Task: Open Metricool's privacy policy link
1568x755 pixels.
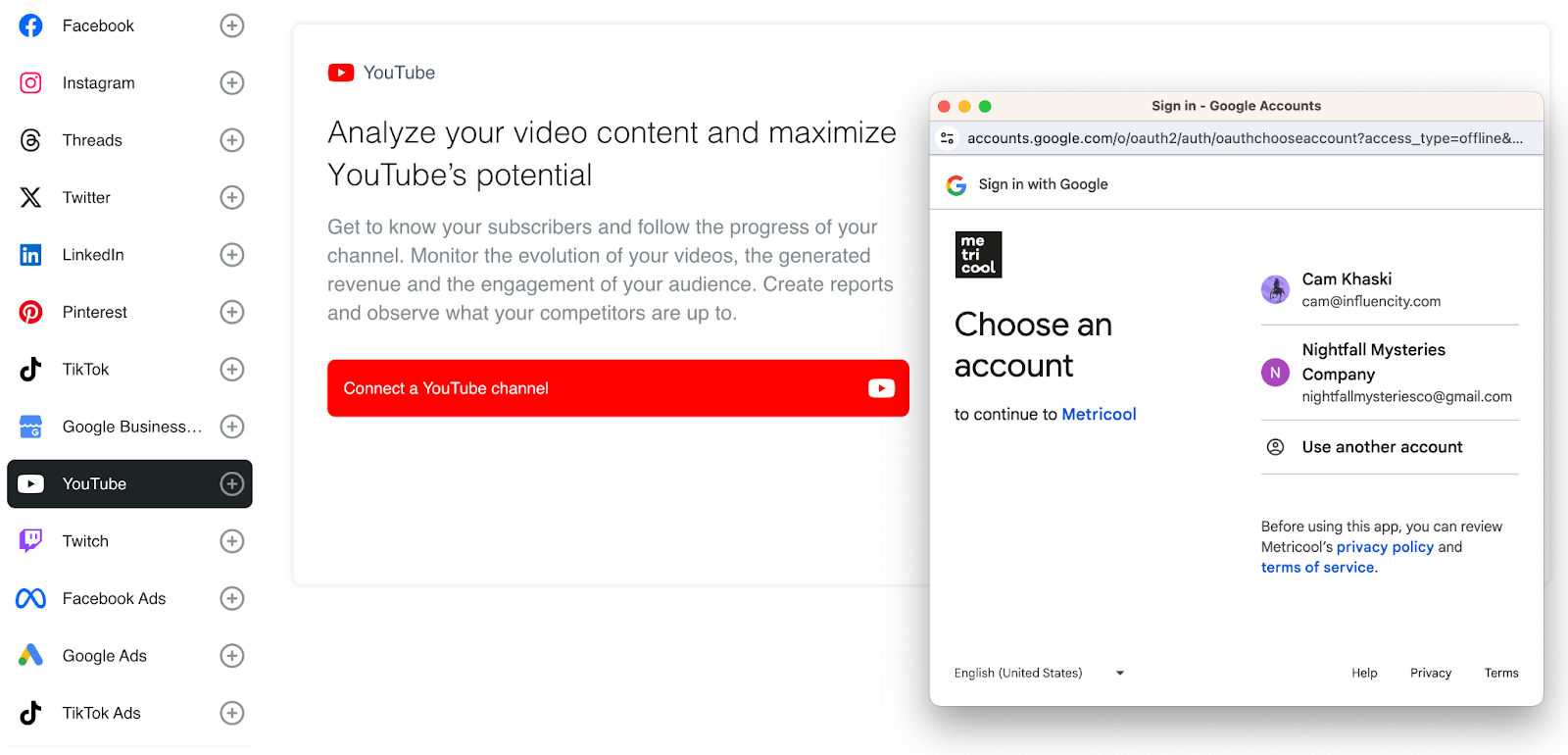Action: point(1385,547)
